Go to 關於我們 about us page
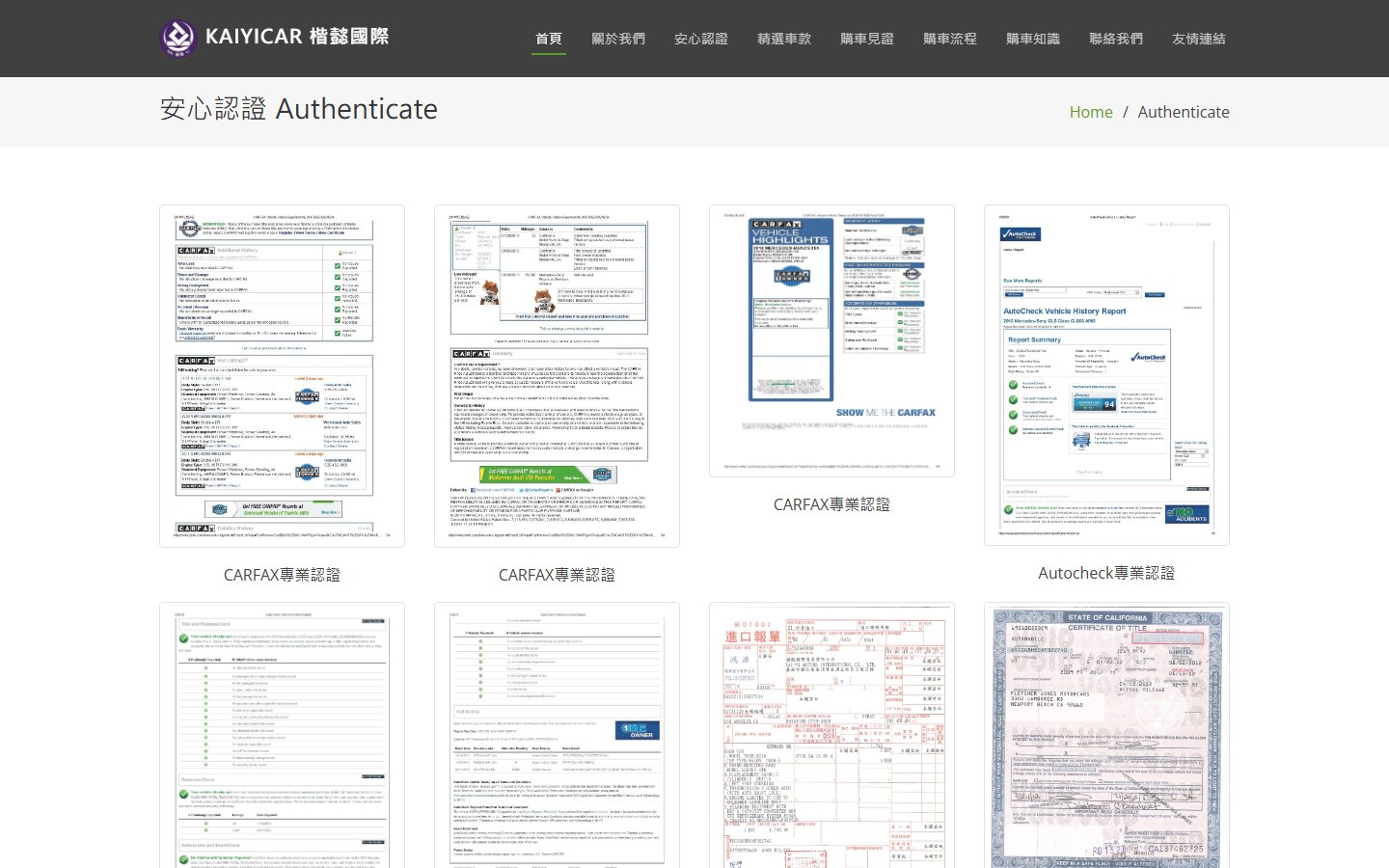Image resolution: width=1389 pixels, height=868 pixels. point(618,39)
